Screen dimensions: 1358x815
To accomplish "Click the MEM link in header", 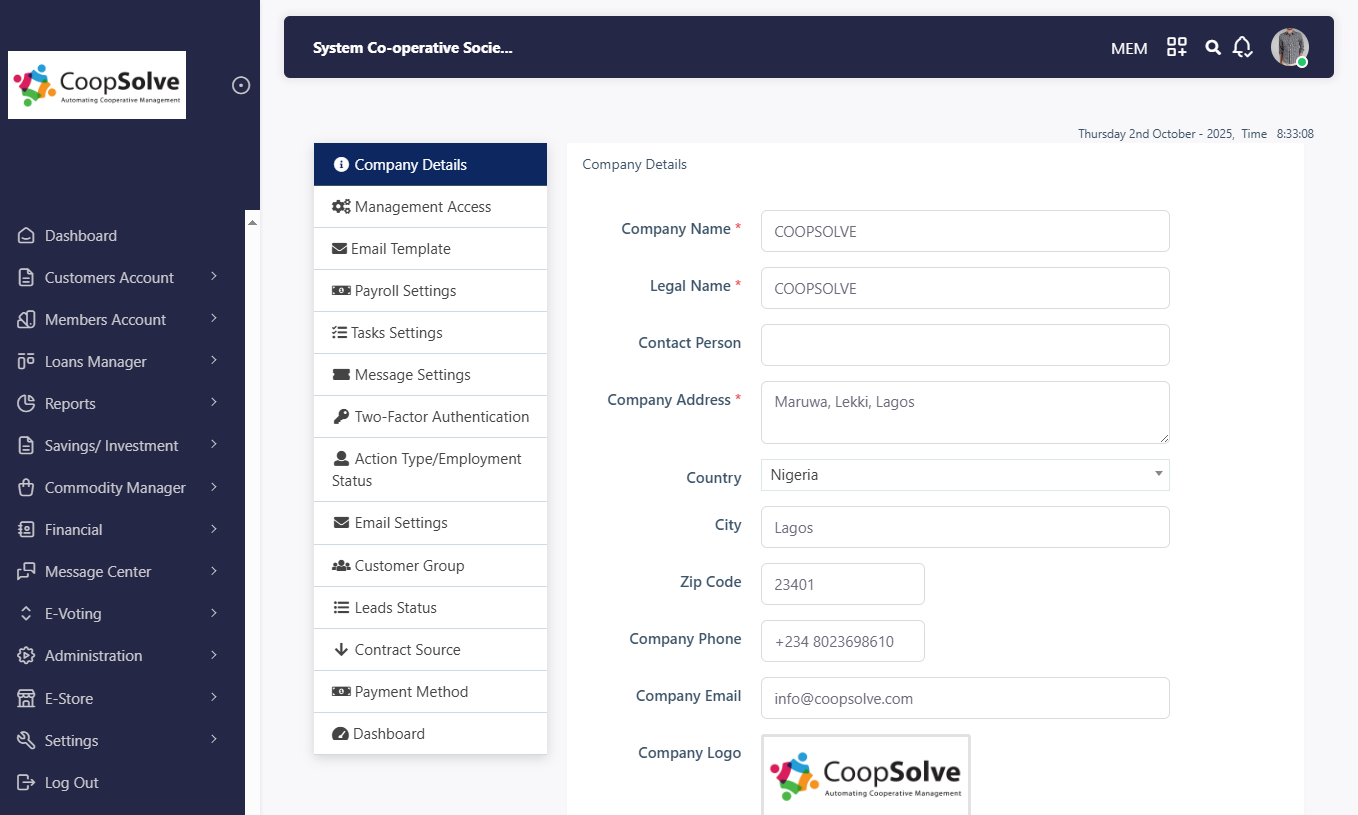I will pos(1129,48).
